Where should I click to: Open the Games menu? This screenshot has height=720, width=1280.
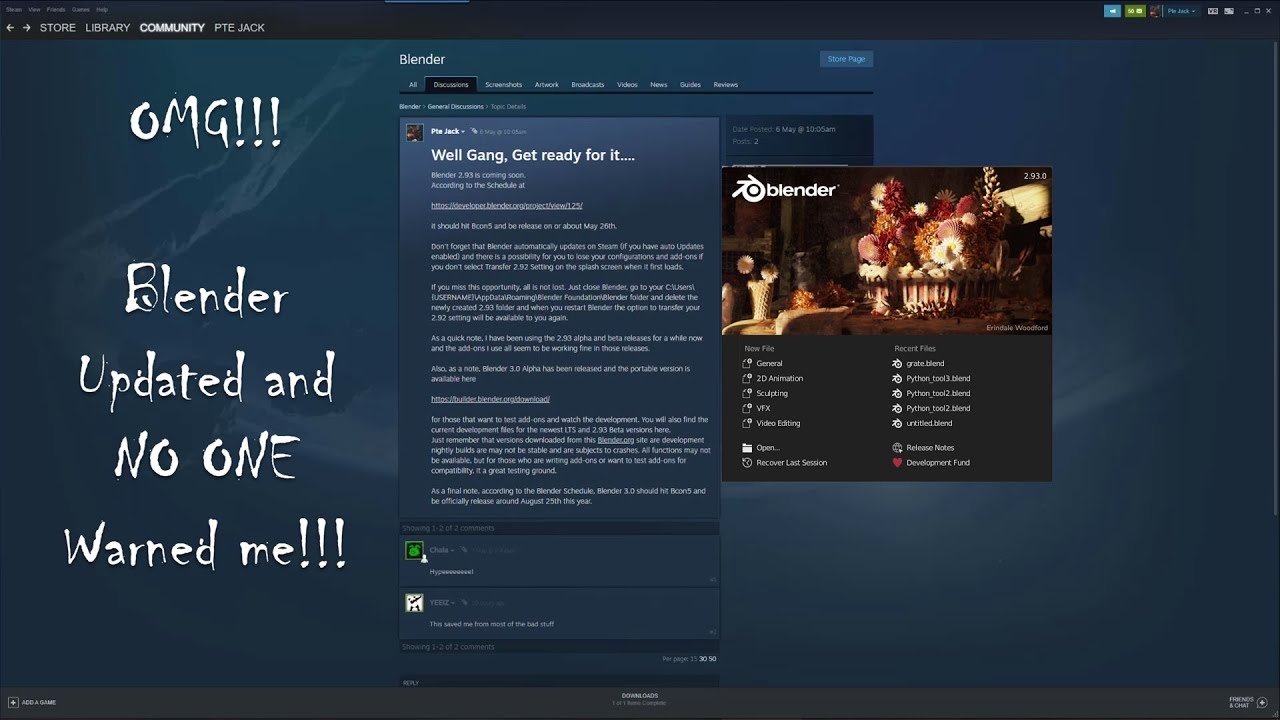pos(80,9)
